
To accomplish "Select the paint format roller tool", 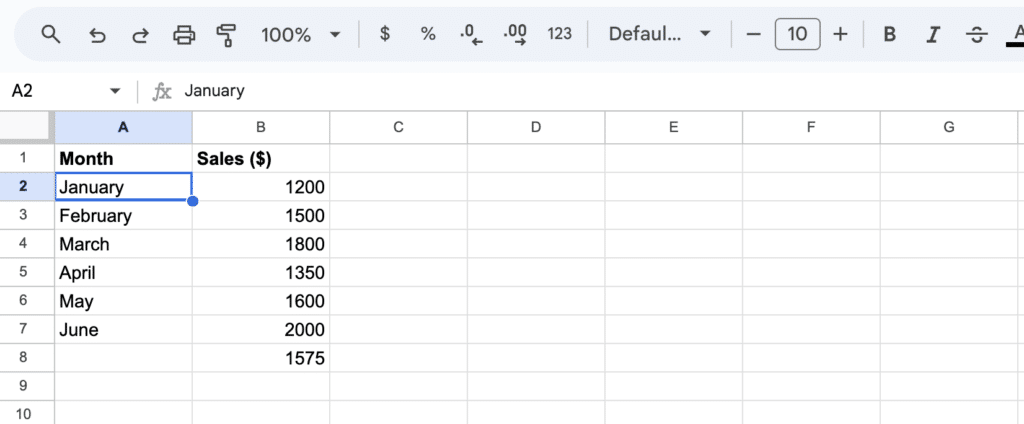I will tap(227, 35).
